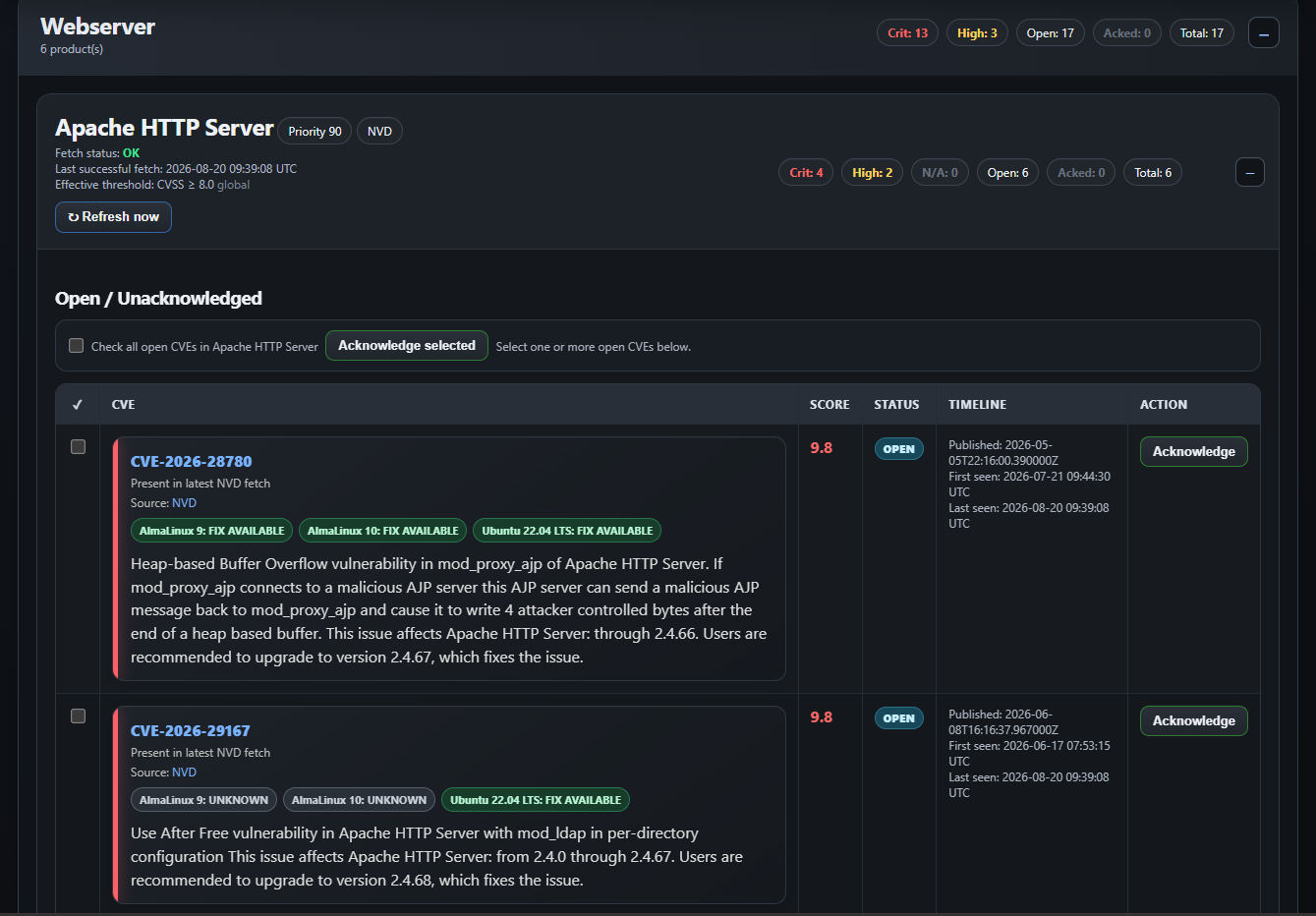
Task: Click the Webserver Total: 17 badge
Action: click(x=1202, y=33)
